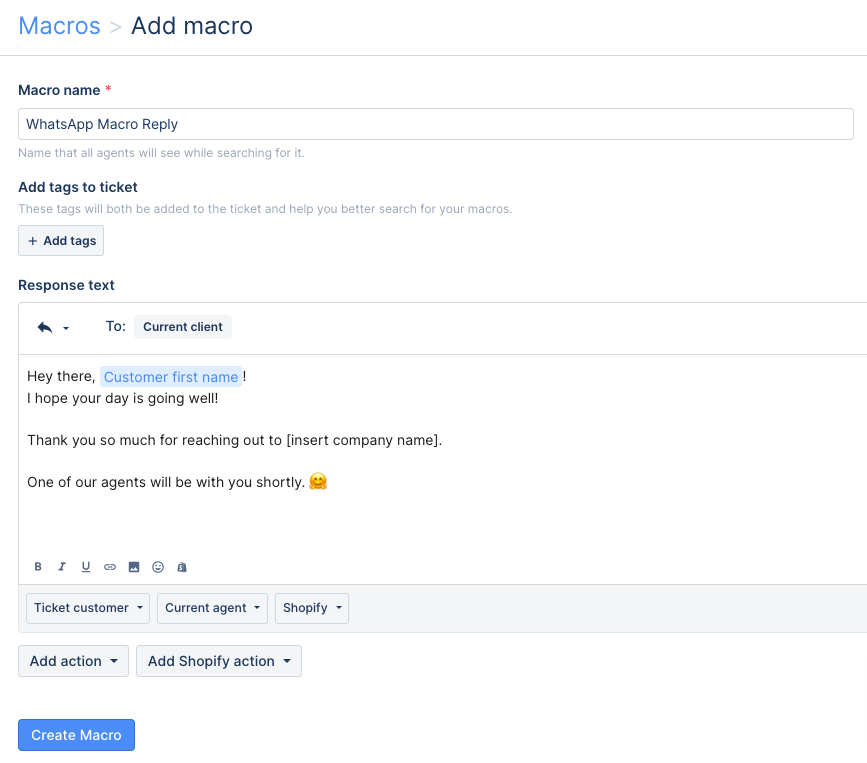
Task: Click into the Macro name field
Action: tap(436, 124)
